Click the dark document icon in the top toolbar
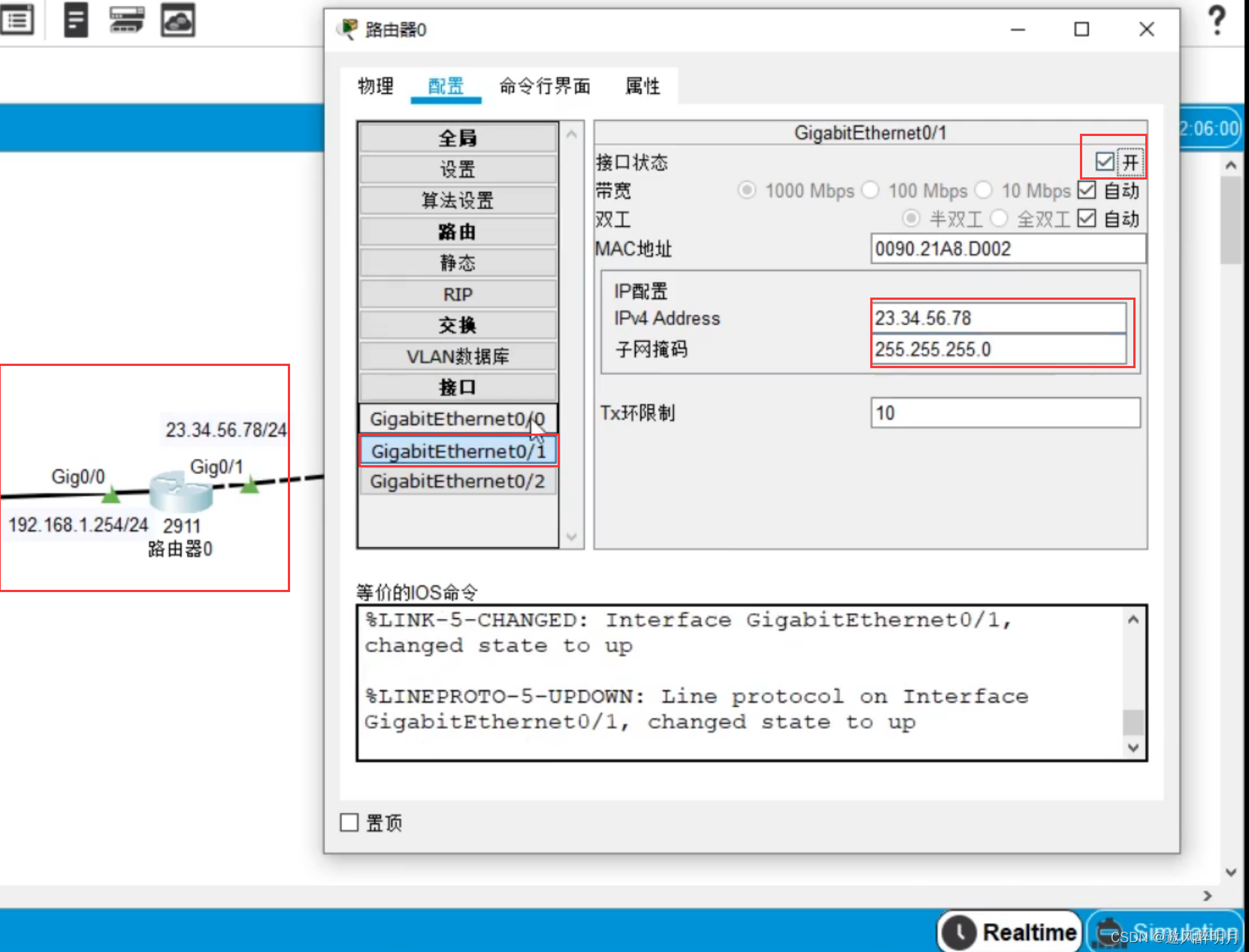The width and height of the screenshot is (1249, 952). pyautogui.click(x=76, y=20)
